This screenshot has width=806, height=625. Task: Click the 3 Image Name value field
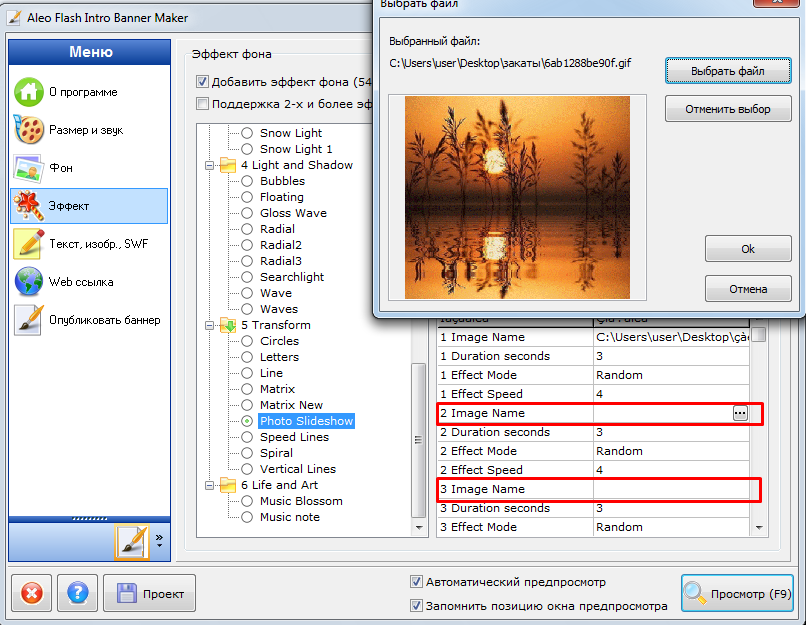(x=671, y=489)
